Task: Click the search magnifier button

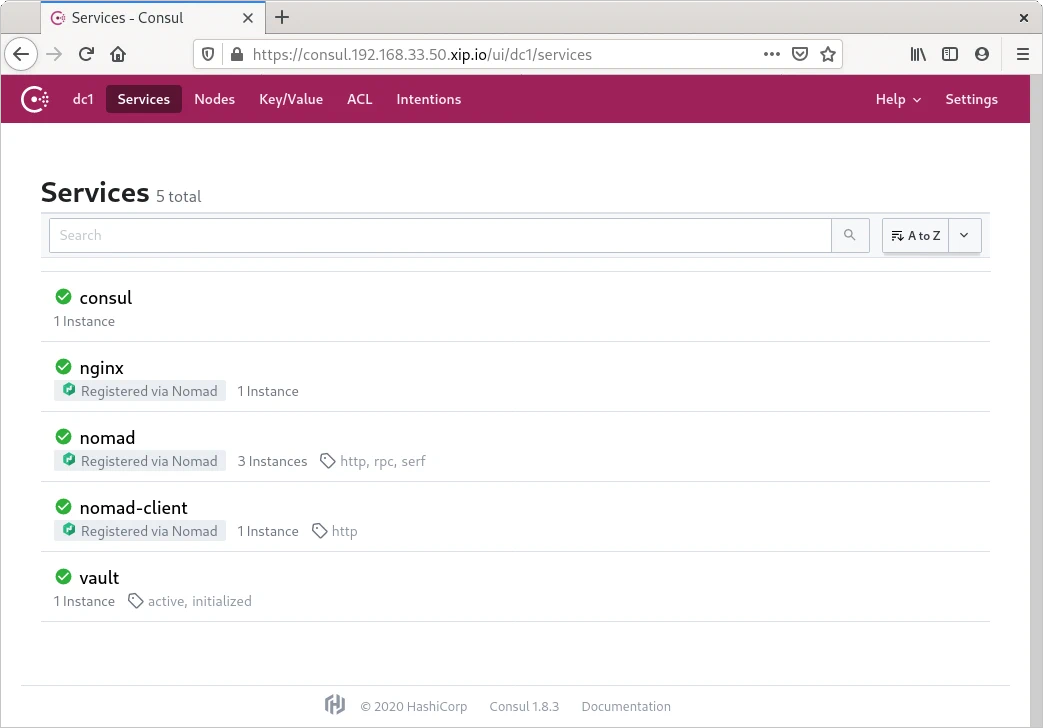Action: [x=849, y=235]
